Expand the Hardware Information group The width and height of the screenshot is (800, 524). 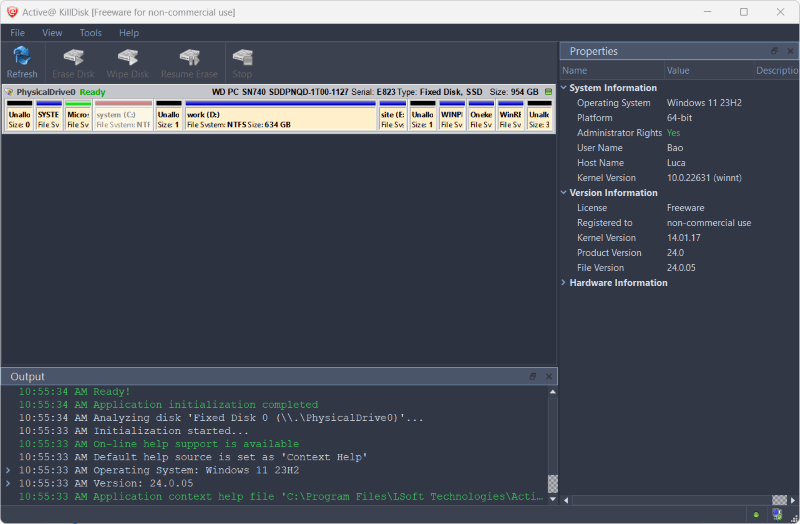(x=564, y=283)
